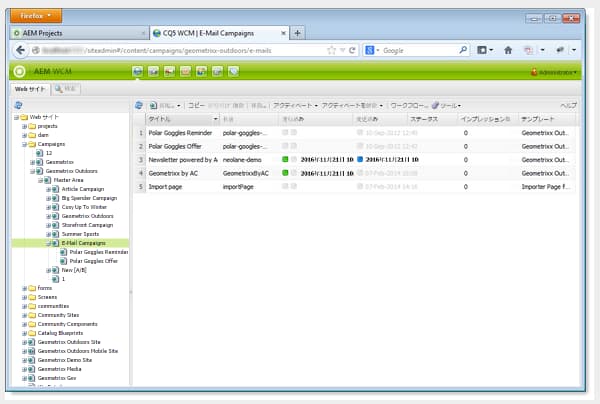This screenshot has height=404, width=600.
Task: Open the Digital Assets console icon
Action: (x=153, y=71)
